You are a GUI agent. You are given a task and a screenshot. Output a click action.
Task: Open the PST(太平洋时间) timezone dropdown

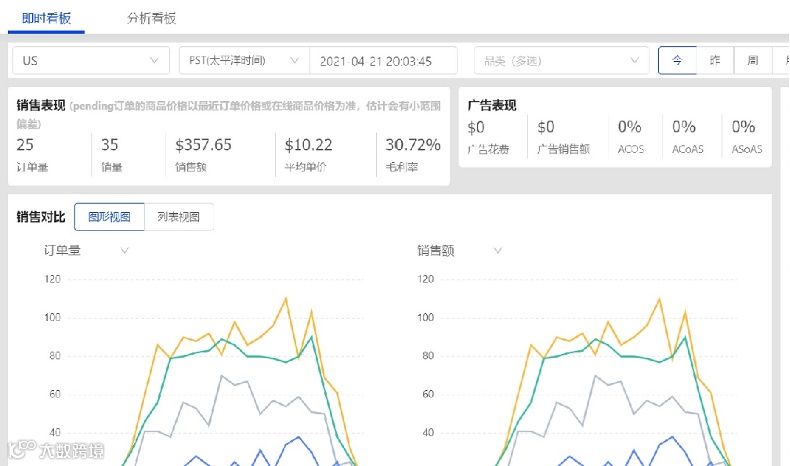[244, 60]
